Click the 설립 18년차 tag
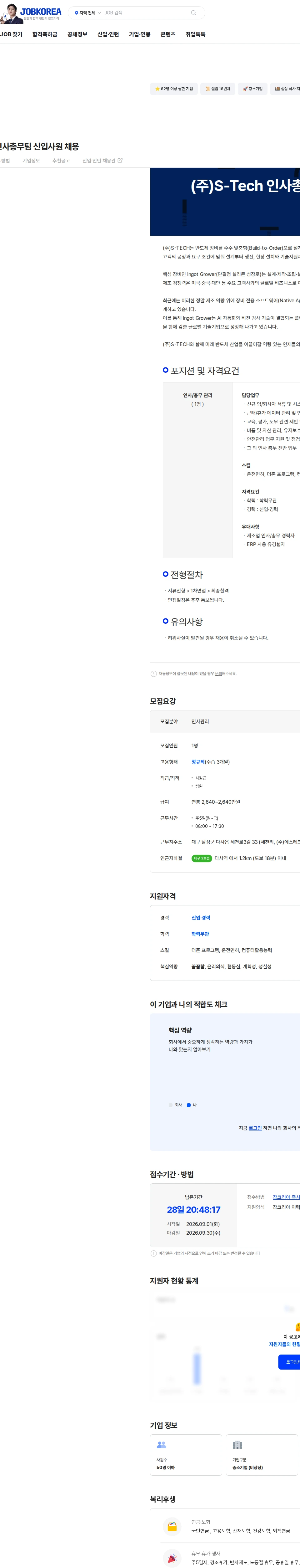 point(217,89)
